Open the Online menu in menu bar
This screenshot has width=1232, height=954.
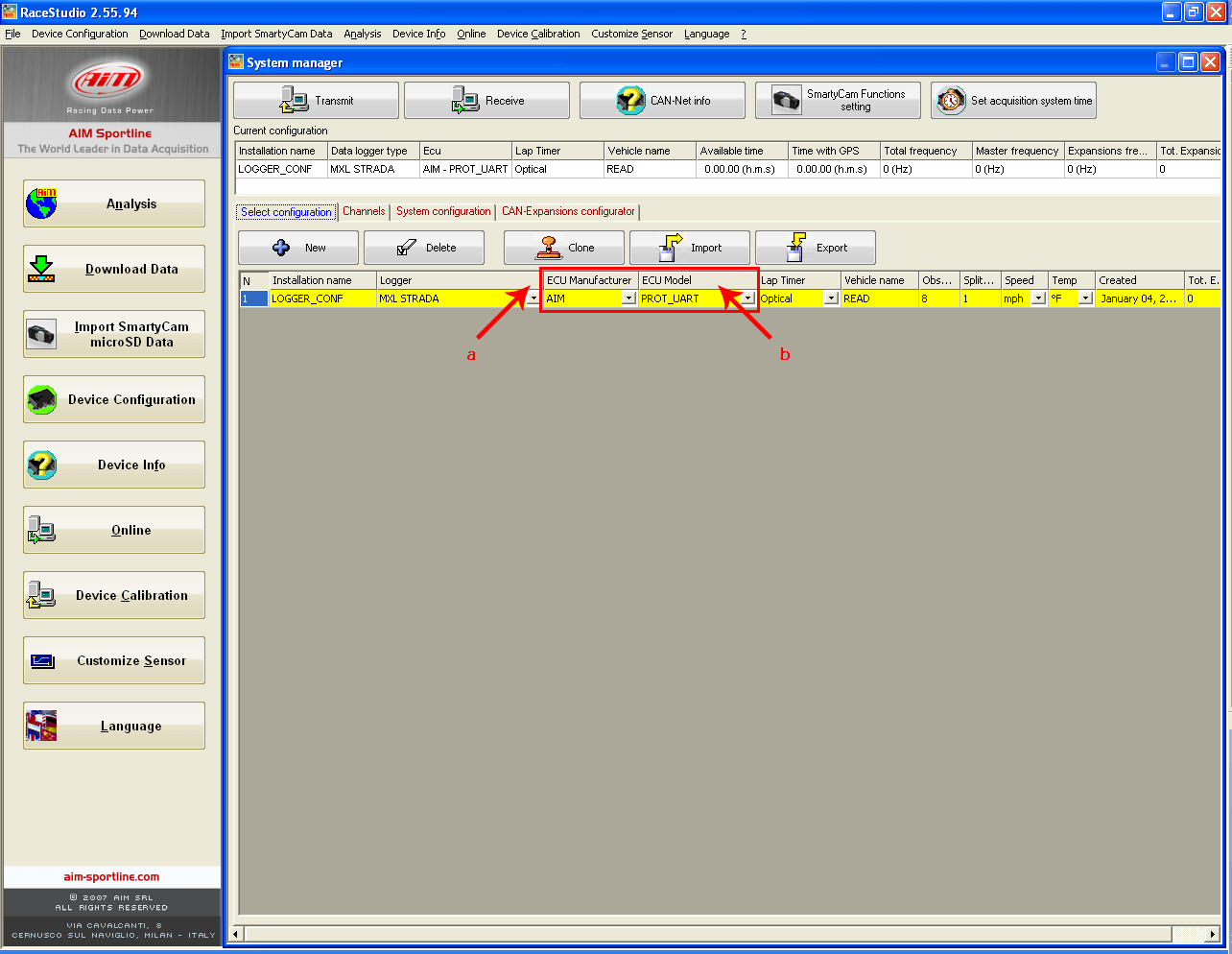[471, 34]
